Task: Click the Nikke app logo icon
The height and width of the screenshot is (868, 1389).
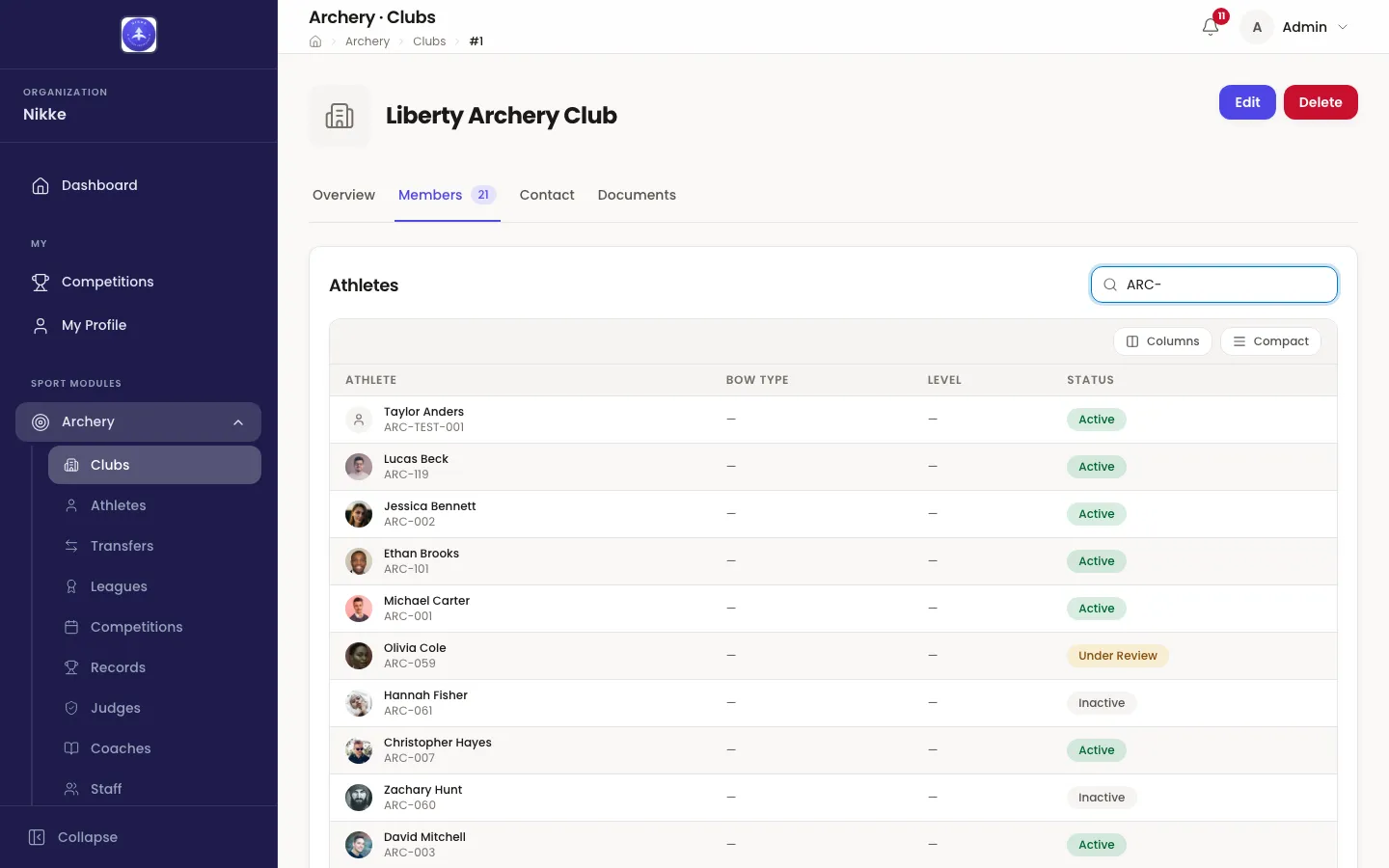Action: click(139, 35)
